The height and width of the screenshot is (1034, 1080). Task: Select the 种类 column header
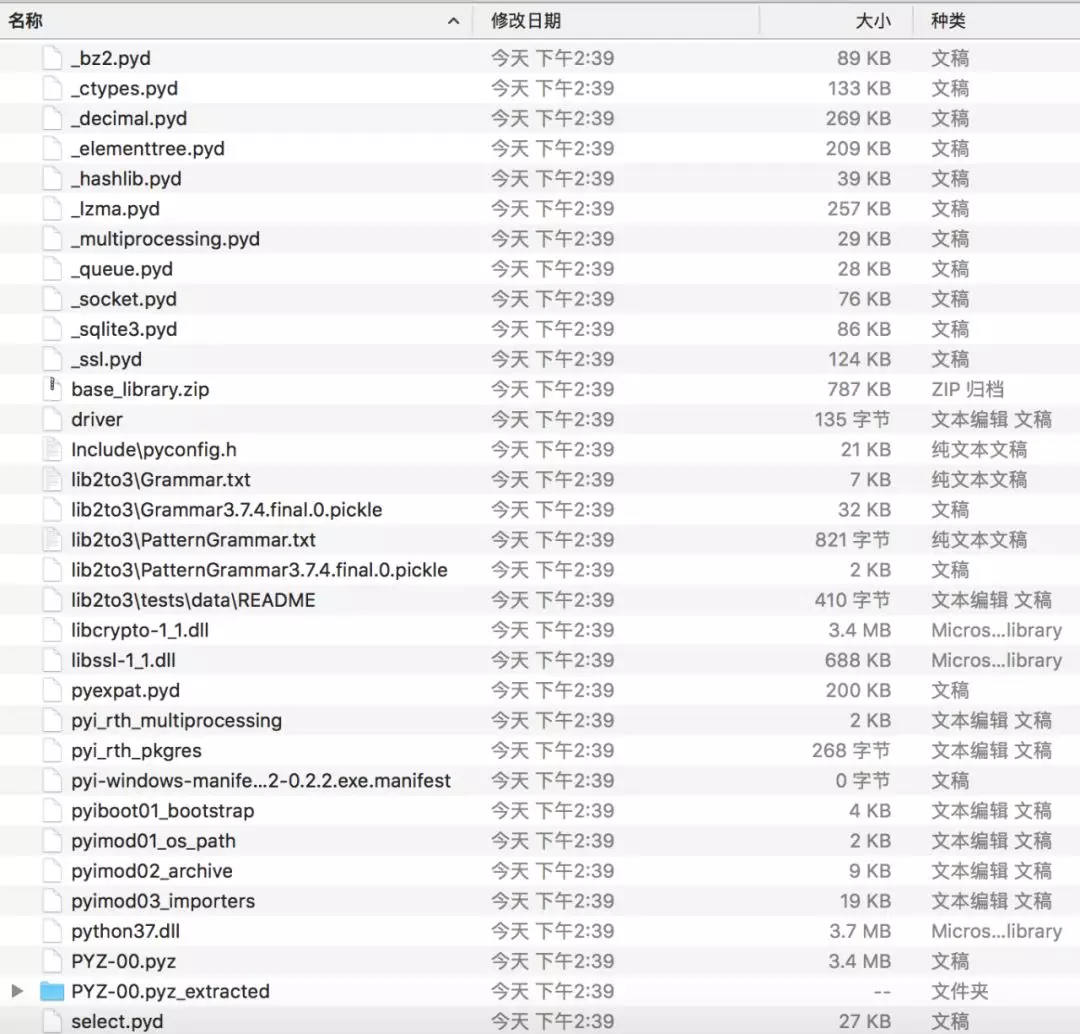[948, 20]
